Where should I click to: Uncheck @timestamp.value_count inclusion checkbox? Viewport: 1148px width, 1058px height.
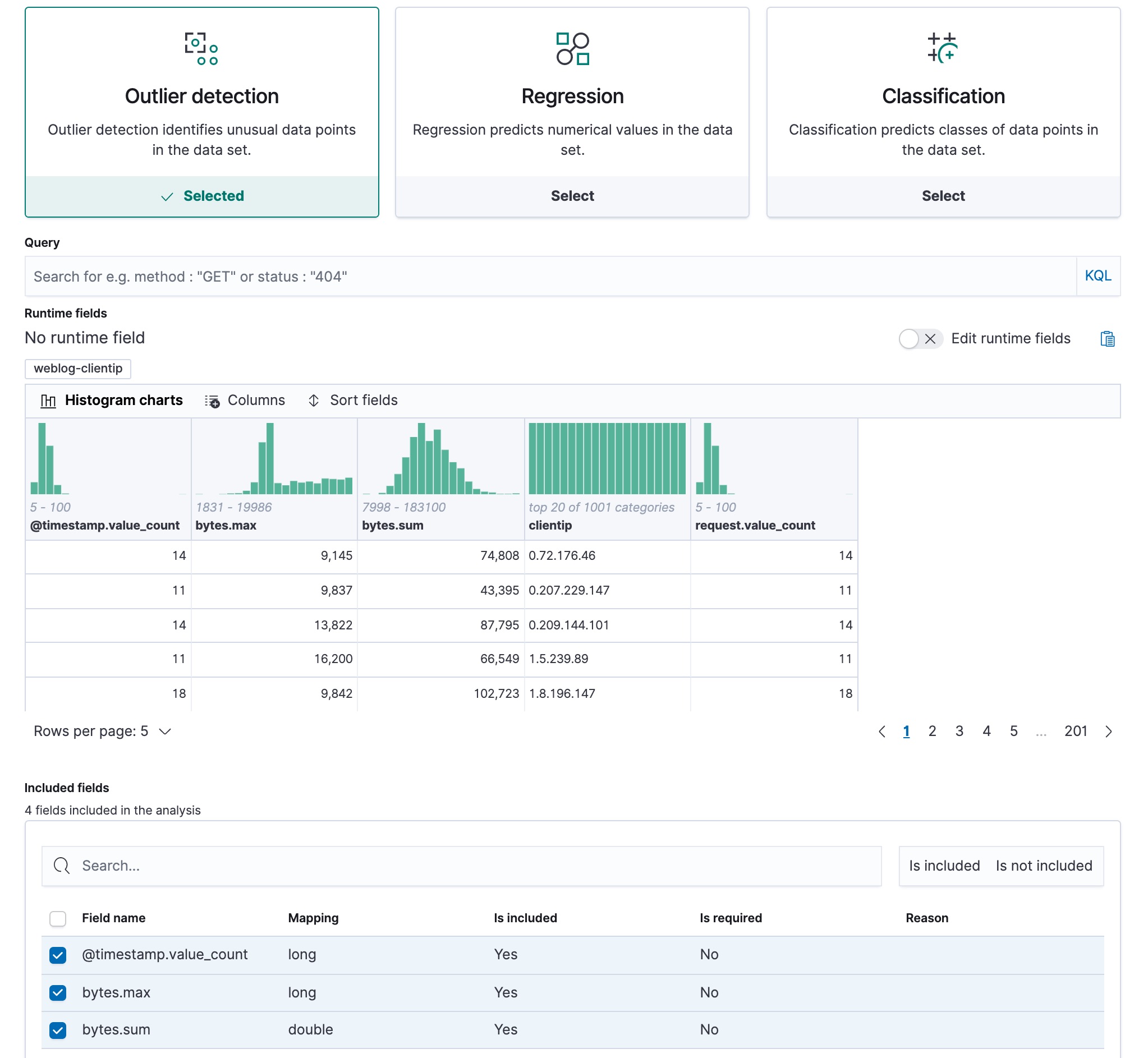[57, 954]
